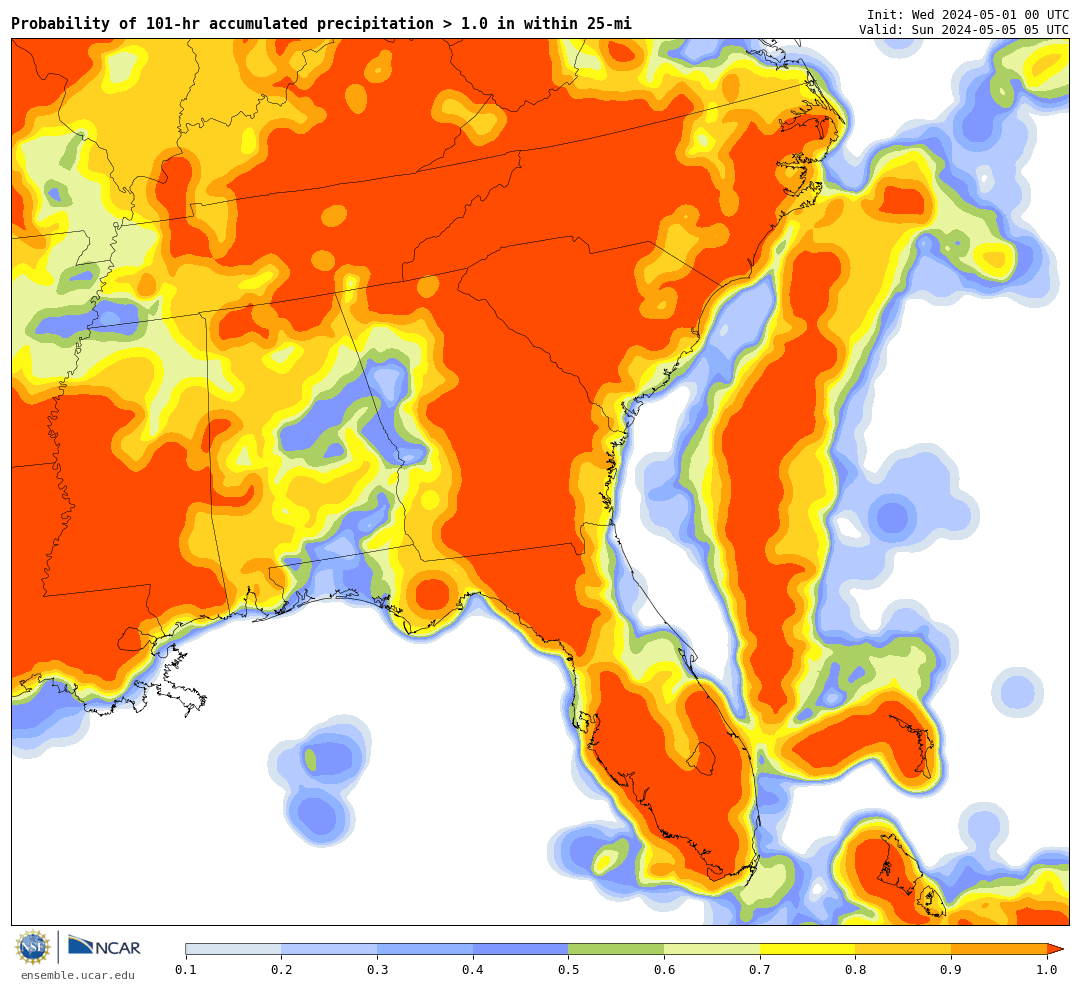This screenshot has height=988, width=1080.
Task: Click the Valid time Sun 2024-05-05 05 UTC
Action: click(964, 30)
